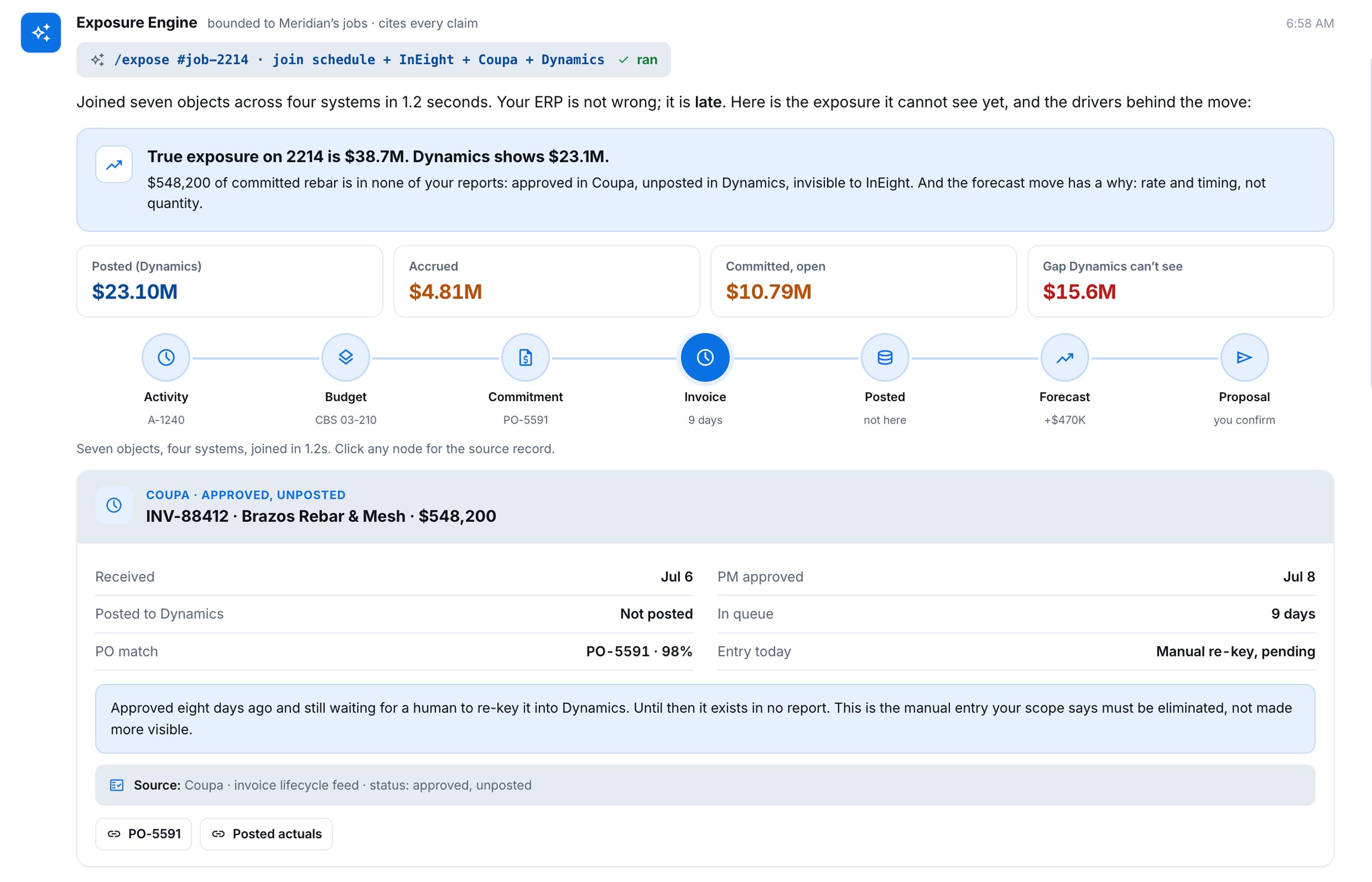This screenshot has width=1372, height=882.
Task: Click sparkle icon in the /expose command
Action: tap(98, 60)
